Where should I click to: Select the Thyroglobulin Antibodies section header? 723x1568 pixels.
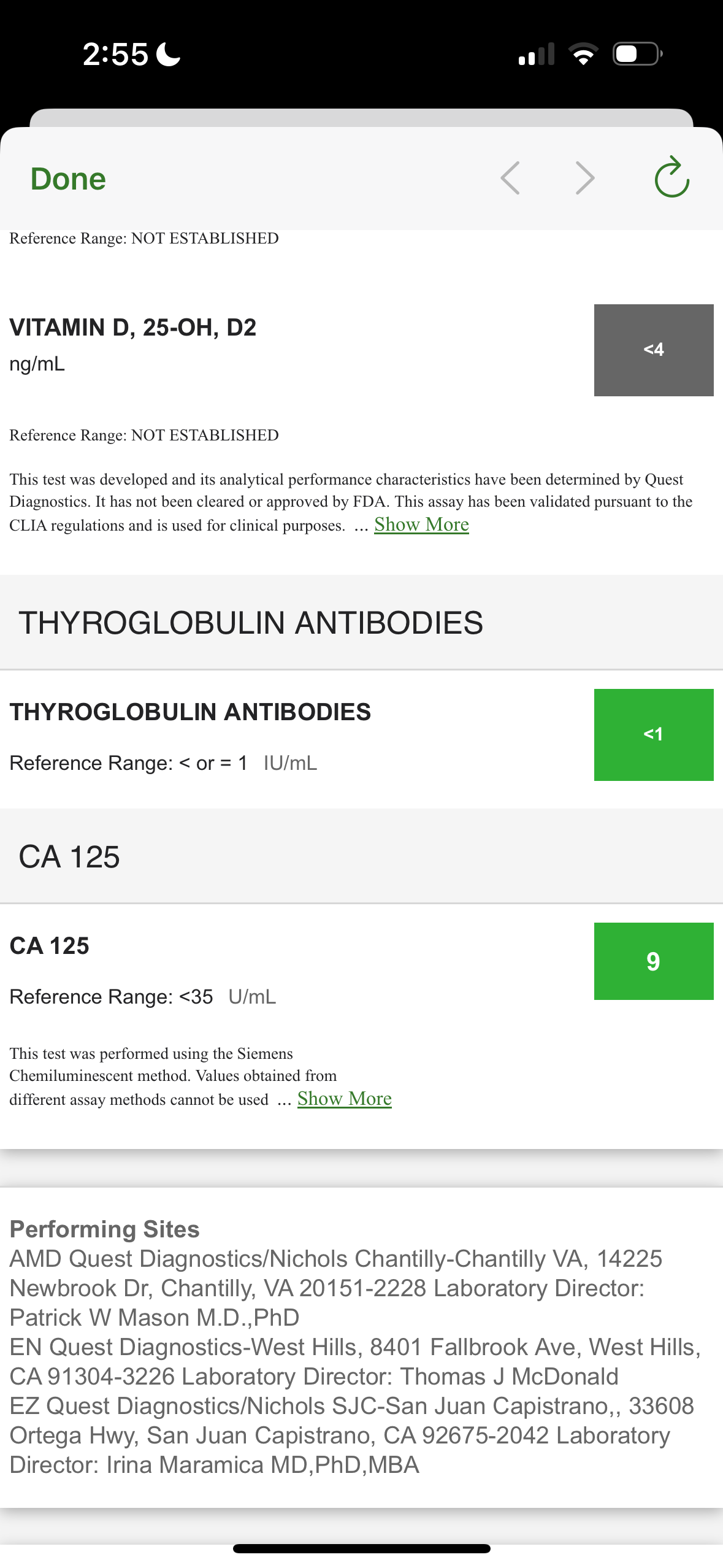251,623
